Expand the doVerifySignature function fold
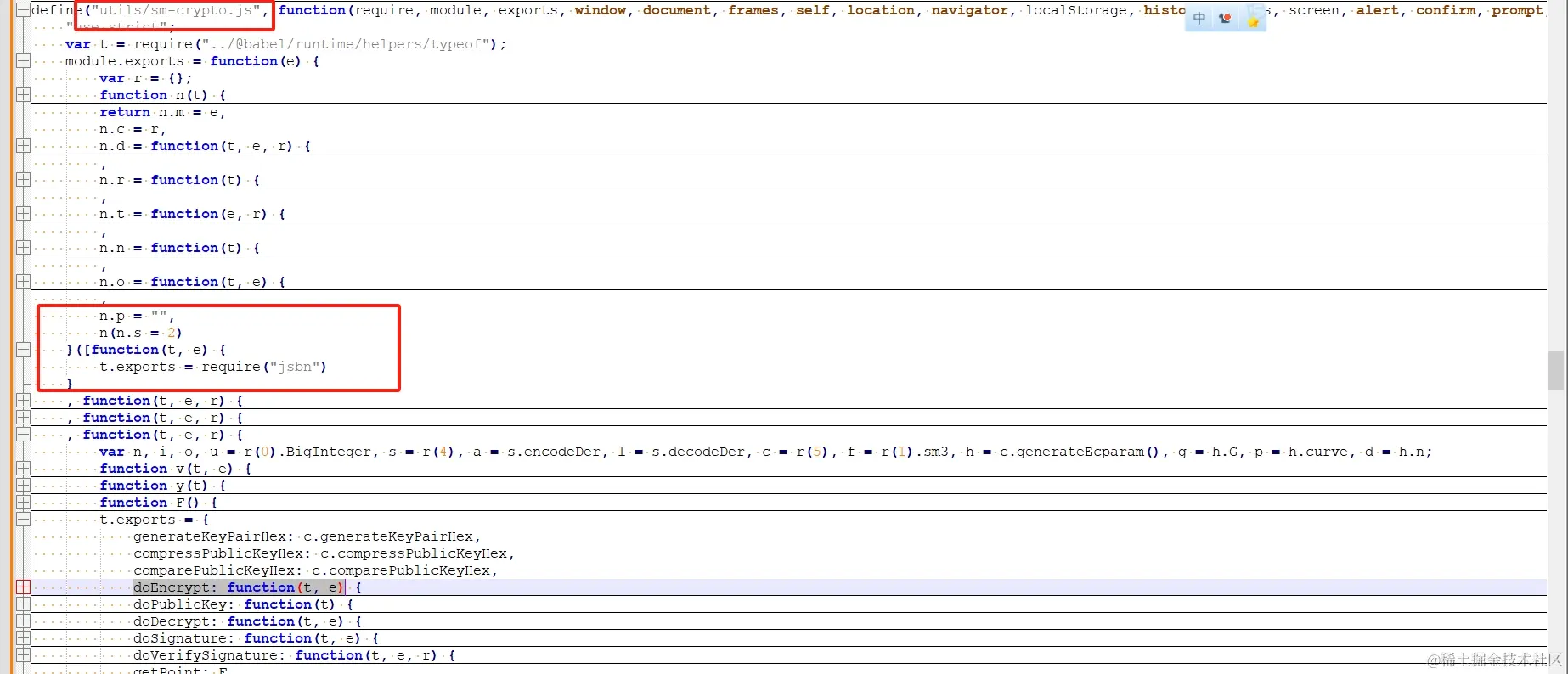Screen dimensions: 1568x674 point(23,655)
